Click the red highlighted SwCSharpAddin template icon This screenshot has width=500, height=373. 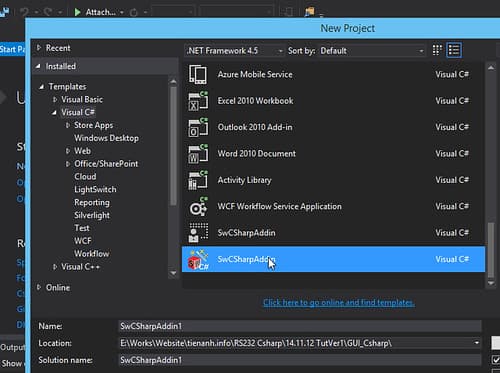pyautogui.click(x=198, y=259)
